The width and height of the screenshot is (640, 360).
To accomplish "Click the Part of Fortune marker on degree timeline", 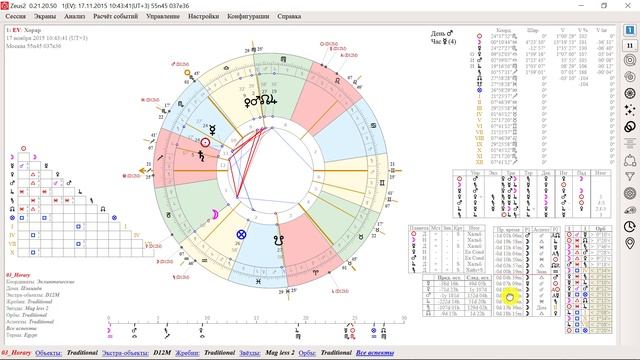I will click(373, 330).
